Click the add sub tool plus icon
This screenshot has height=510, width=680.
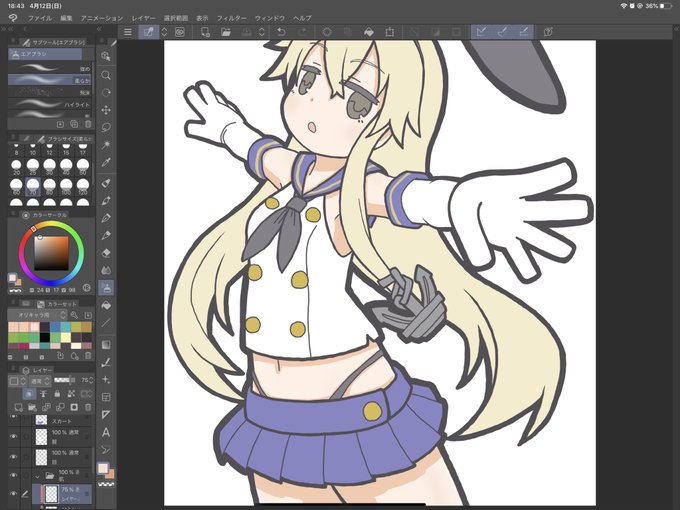tap(60, 124)
